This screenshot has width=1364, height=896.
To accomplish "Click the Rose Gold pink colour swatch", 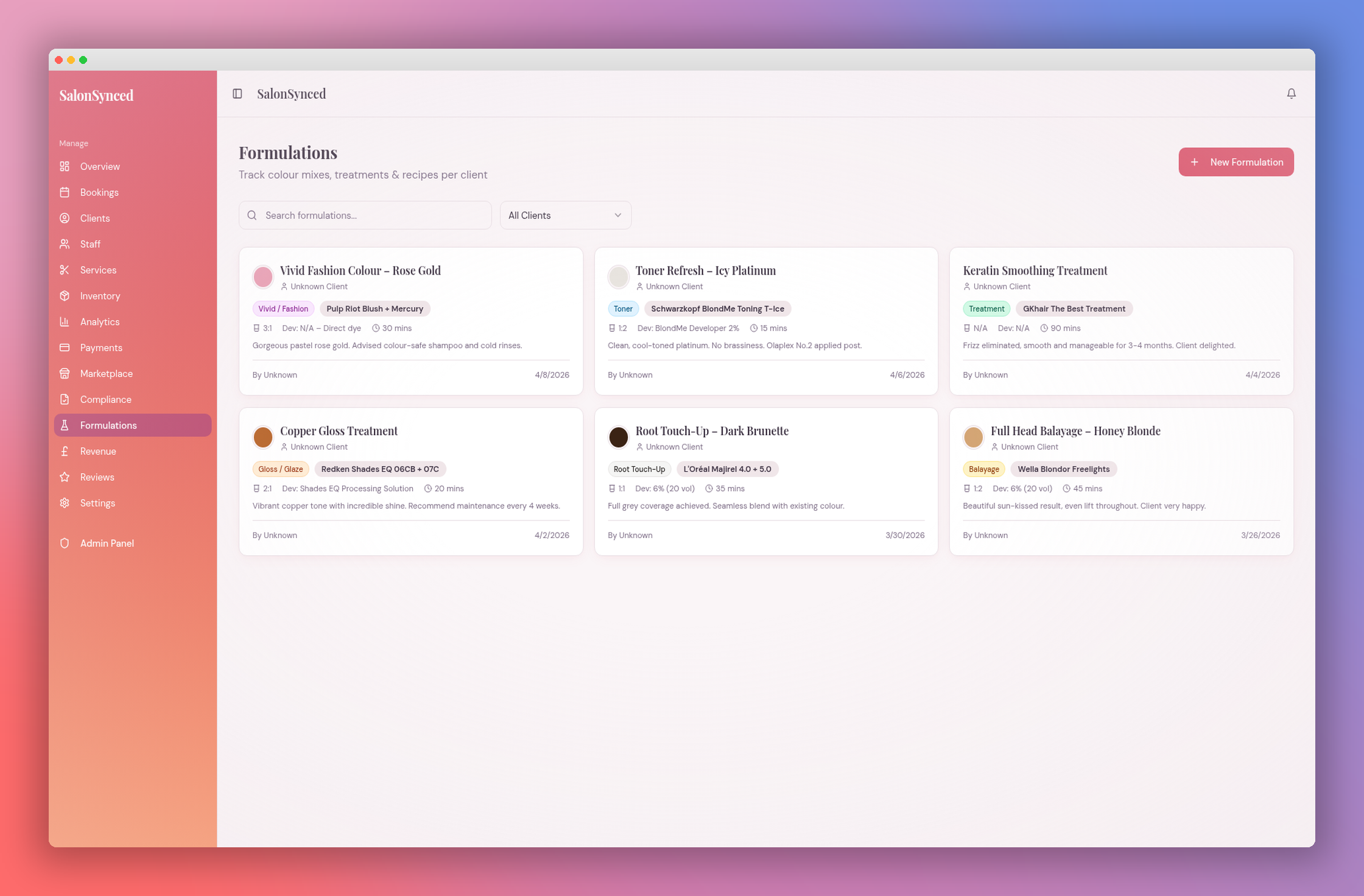I will [263, 276].
